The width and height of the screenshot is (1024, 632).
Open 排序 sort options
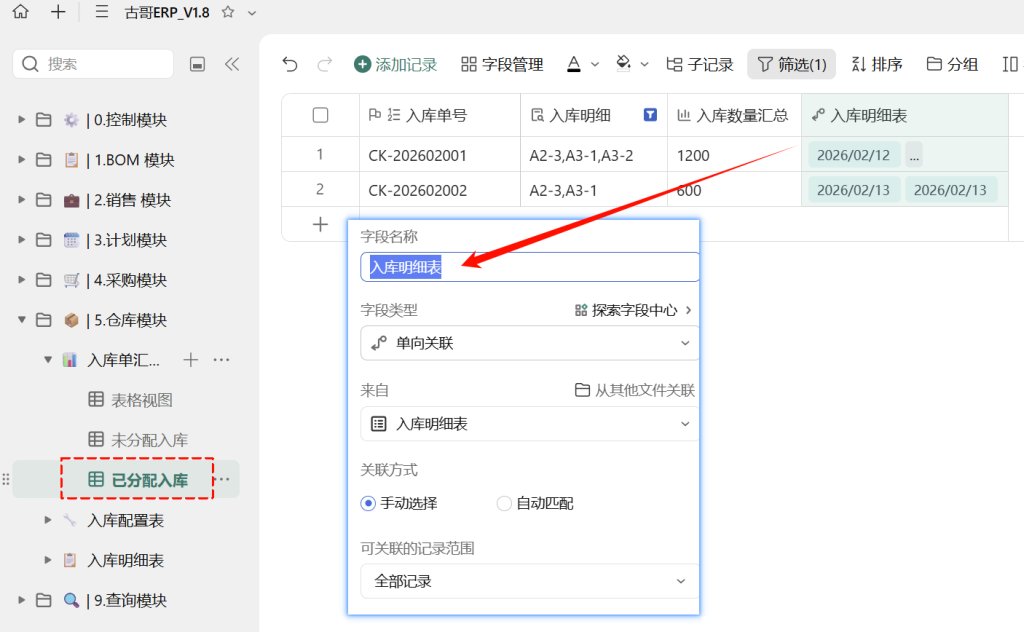877,64
